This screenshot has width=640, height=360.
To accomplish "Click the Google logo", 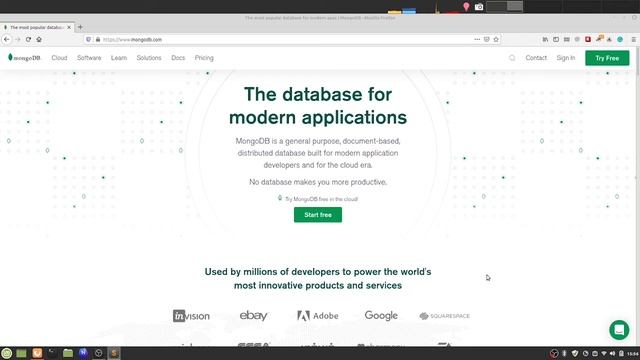I will click(x=381, y=316).
